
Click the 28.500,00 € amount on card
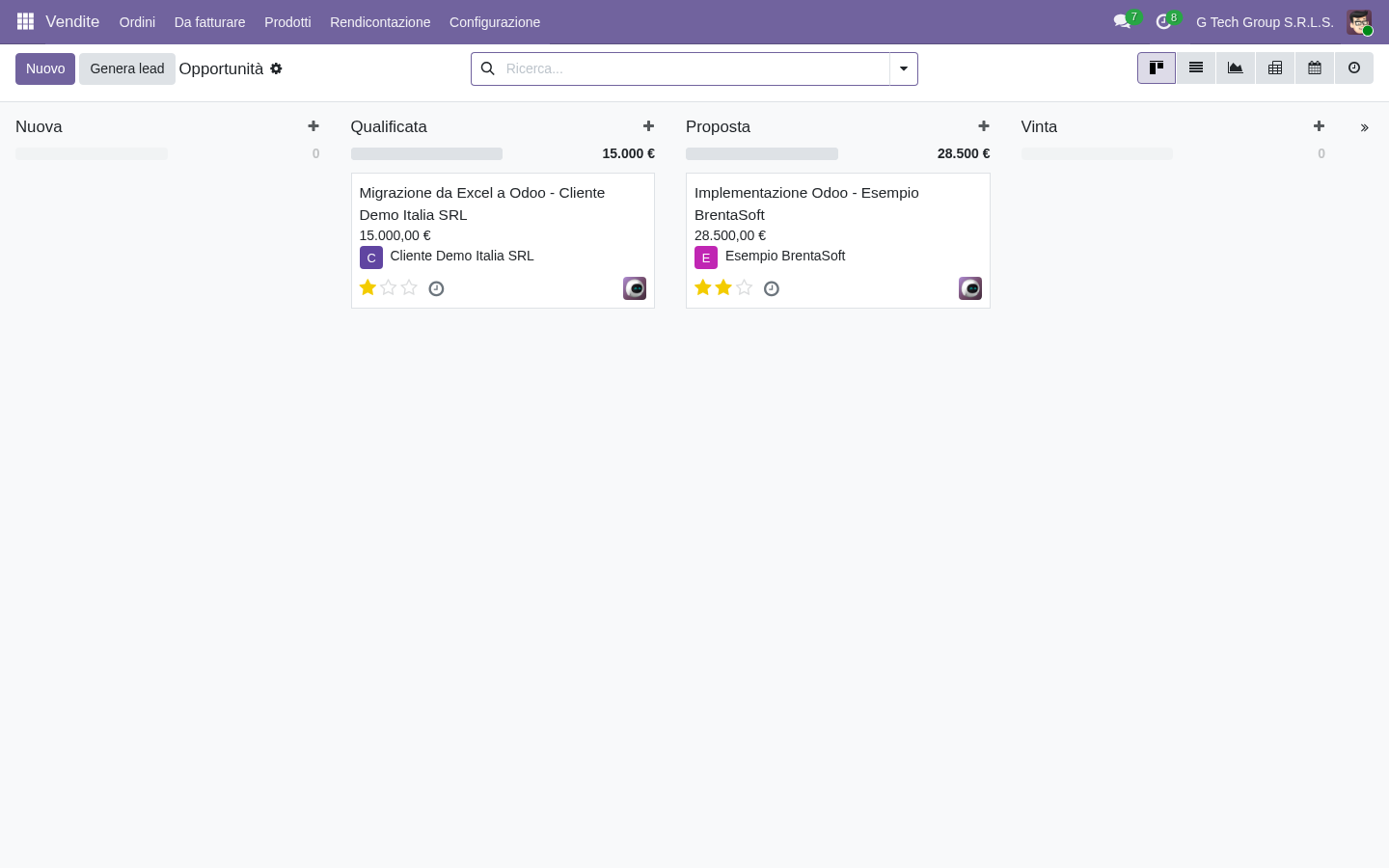[730, 235]
